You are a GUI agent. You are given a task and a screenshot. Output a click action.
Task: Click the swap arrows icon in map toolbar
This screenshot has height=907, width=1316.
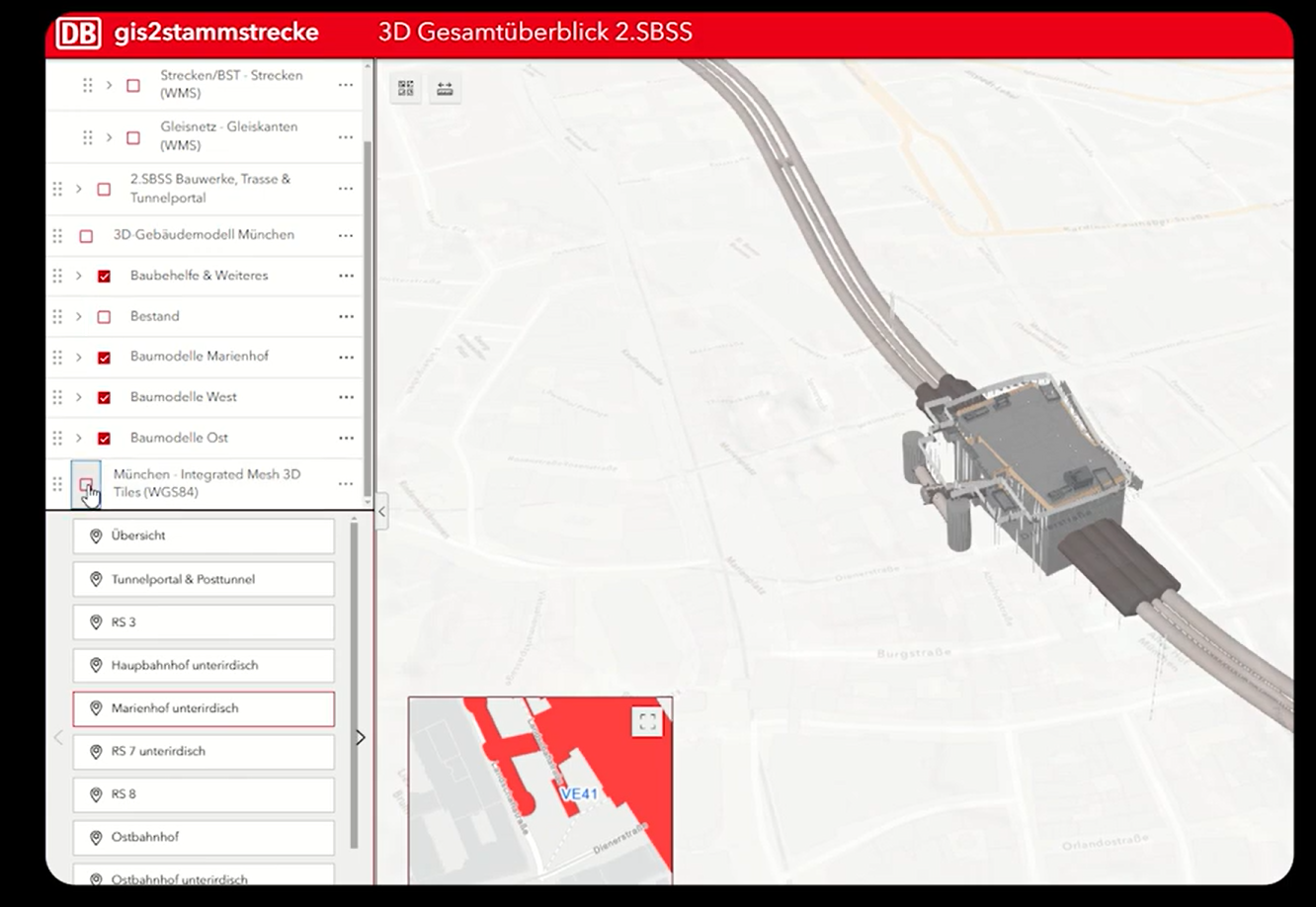pos(445,89)
